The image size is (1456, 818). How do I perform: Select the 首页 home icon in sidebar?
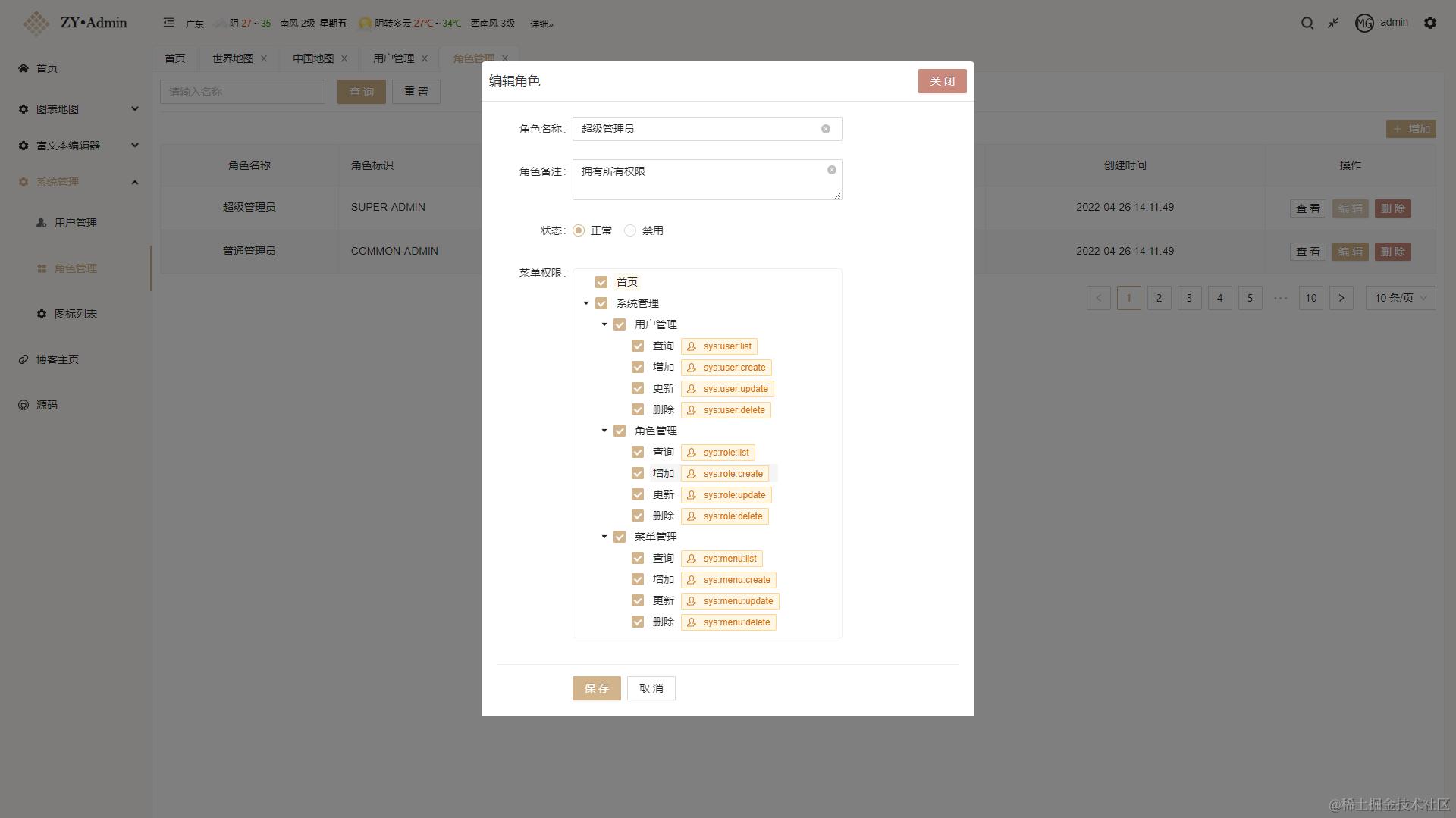23,68
